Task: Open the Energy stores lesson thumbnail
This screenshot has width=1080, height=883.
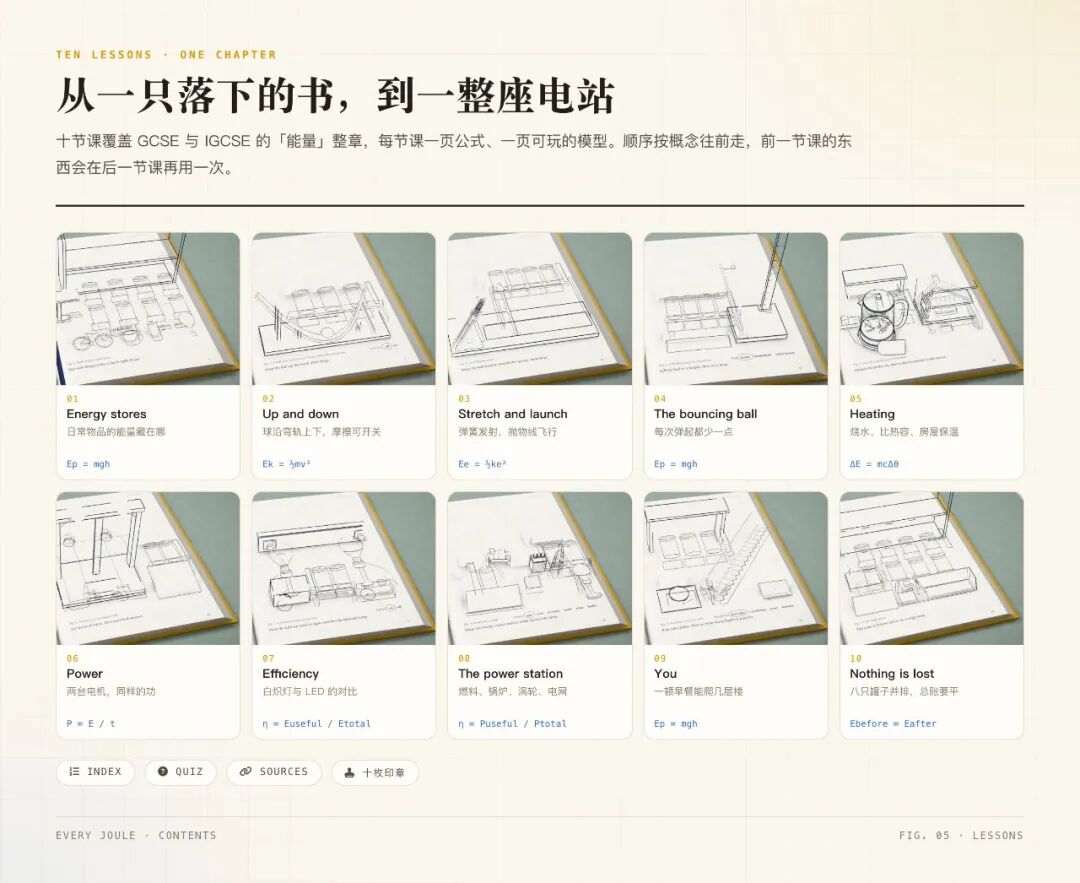Action: pos(148,309)
